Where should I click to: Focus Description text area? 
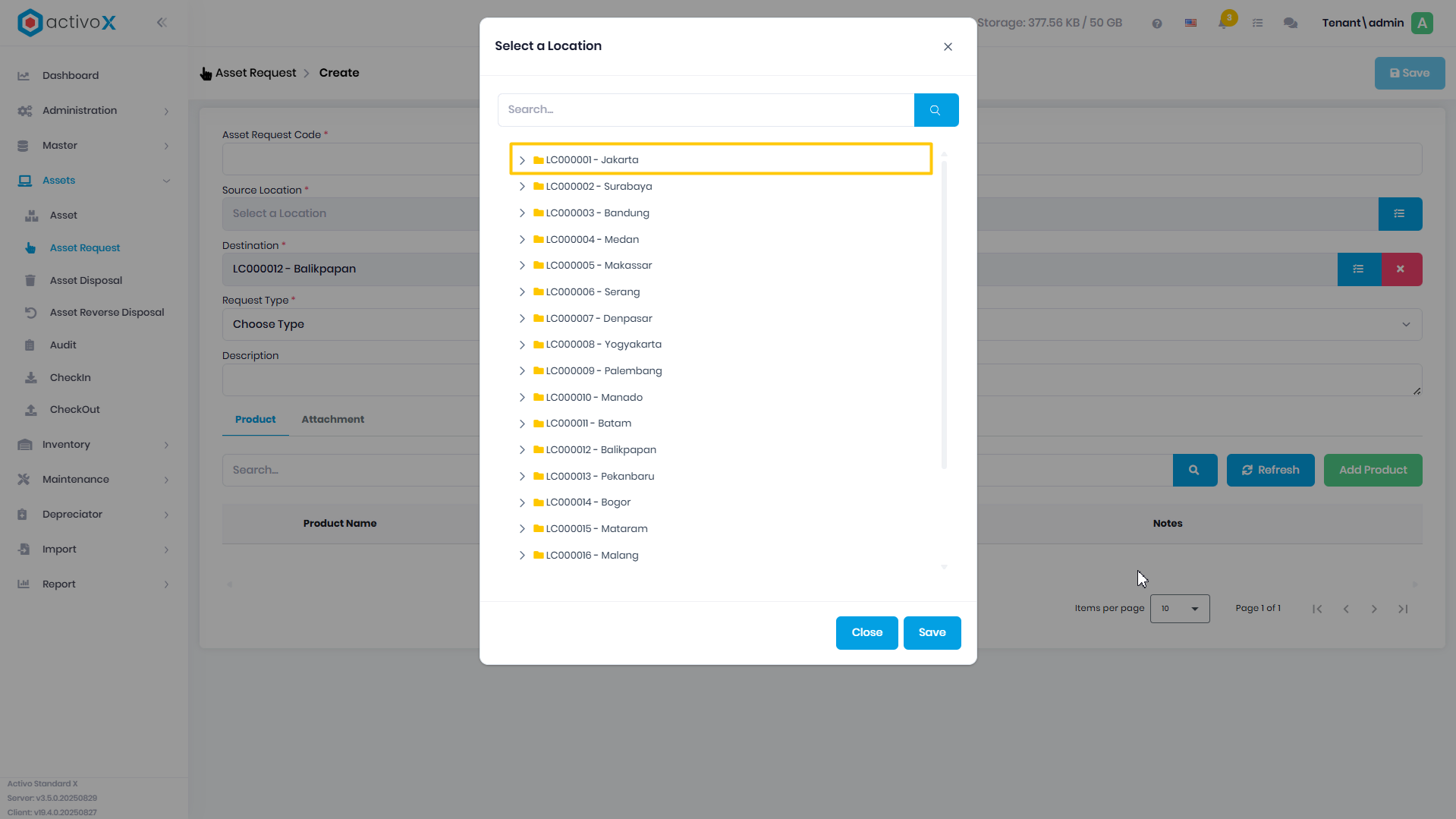pyautogui.click(x=822, y=380)
